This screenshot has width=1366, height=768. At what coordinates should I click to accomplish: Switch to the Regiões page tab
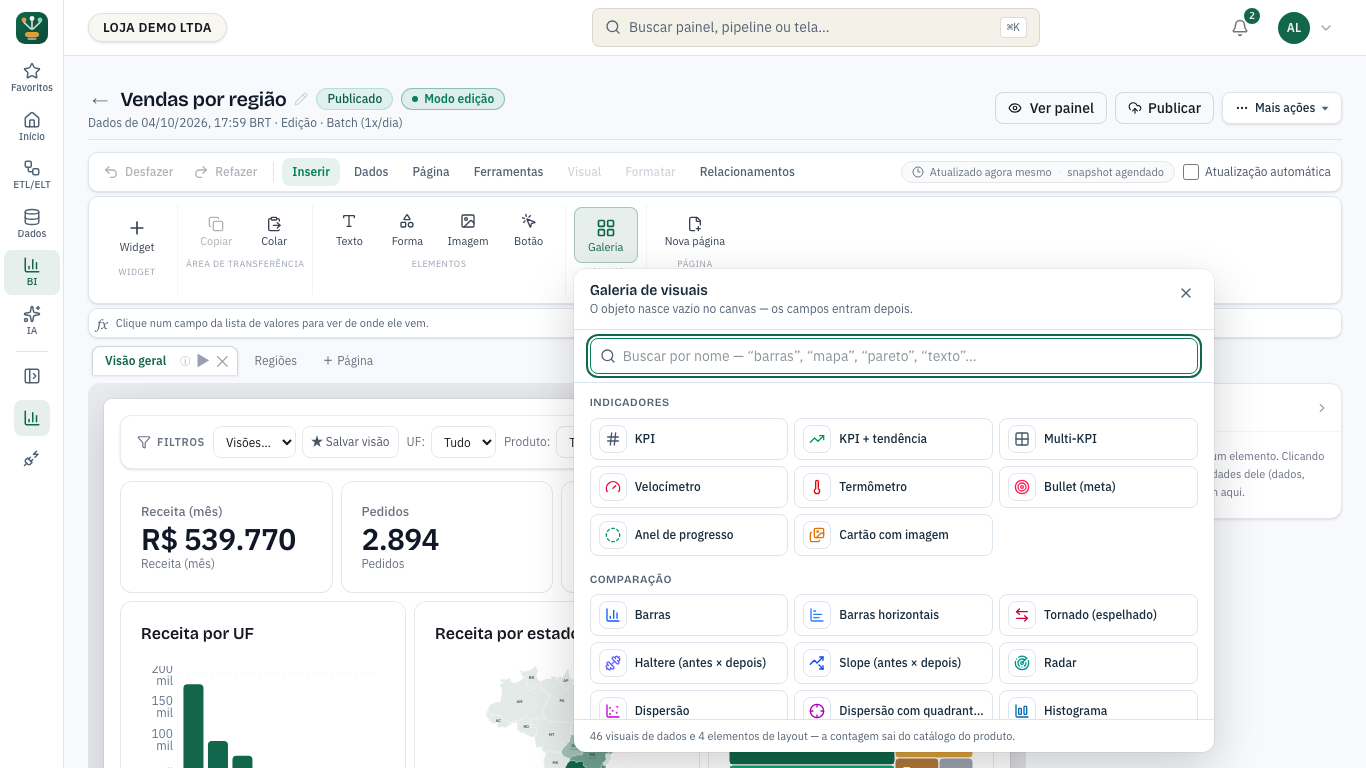pyautogui.click(x=276, y=361)
